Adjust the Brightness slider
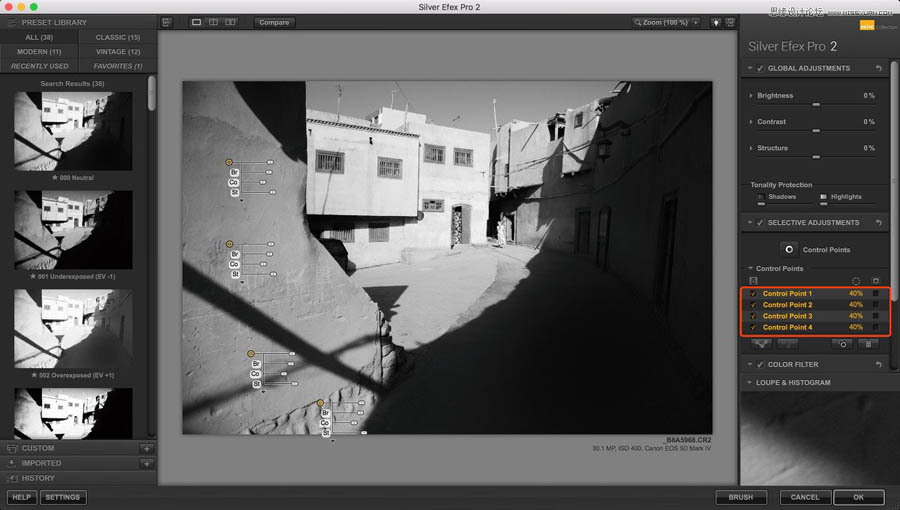This screenshot has height=510, width=900. [x=816, y=104]
